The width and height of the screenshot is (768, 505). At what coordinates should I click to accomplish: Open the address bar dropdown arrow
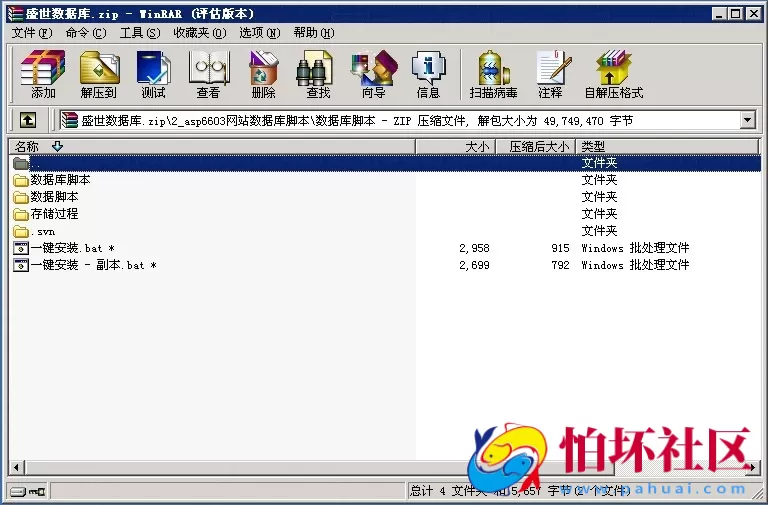(747, 120)
